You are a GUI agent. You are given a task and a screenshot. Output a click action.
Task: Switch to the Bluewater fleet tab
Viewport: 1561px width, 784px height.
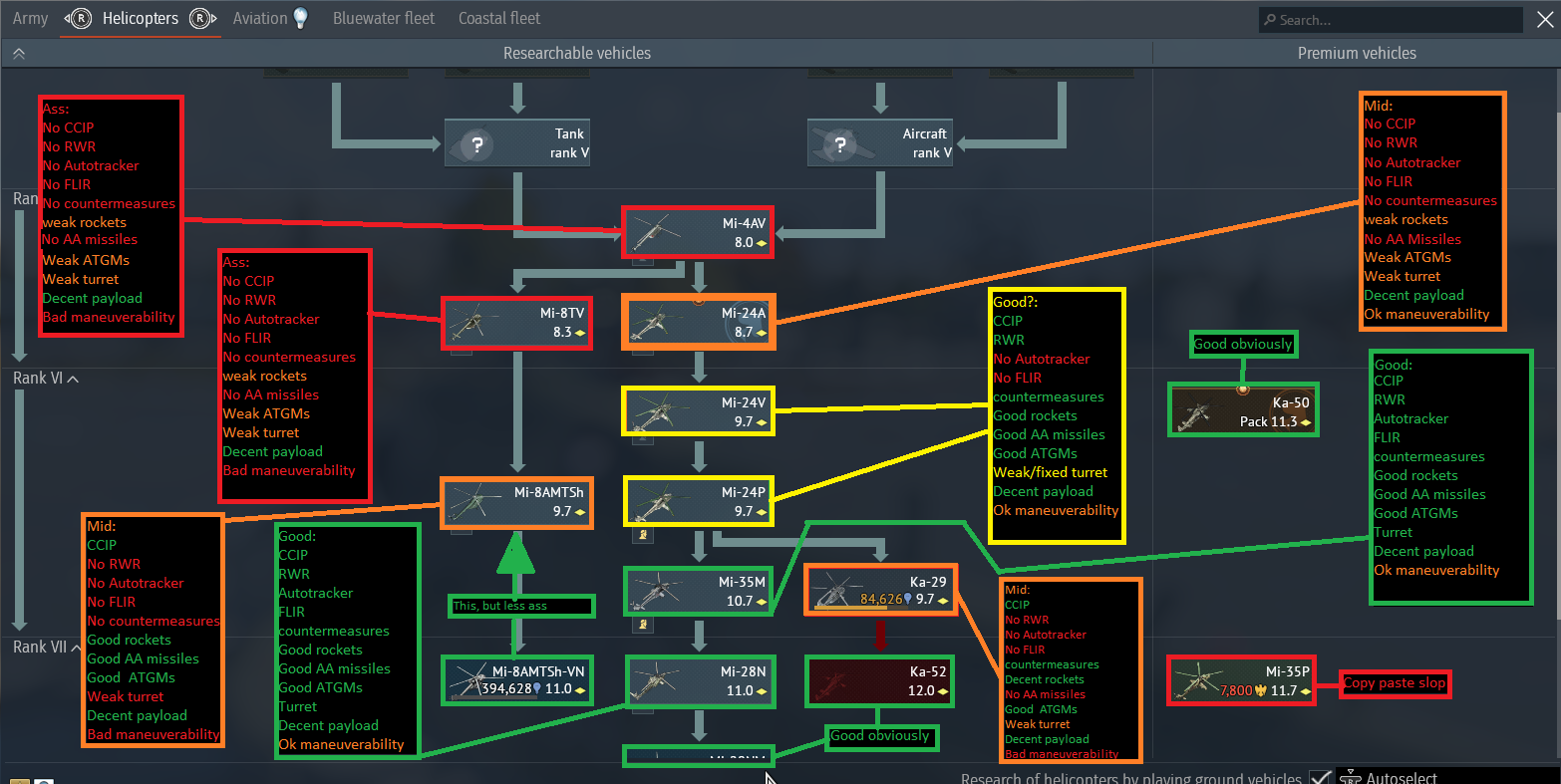384,18
